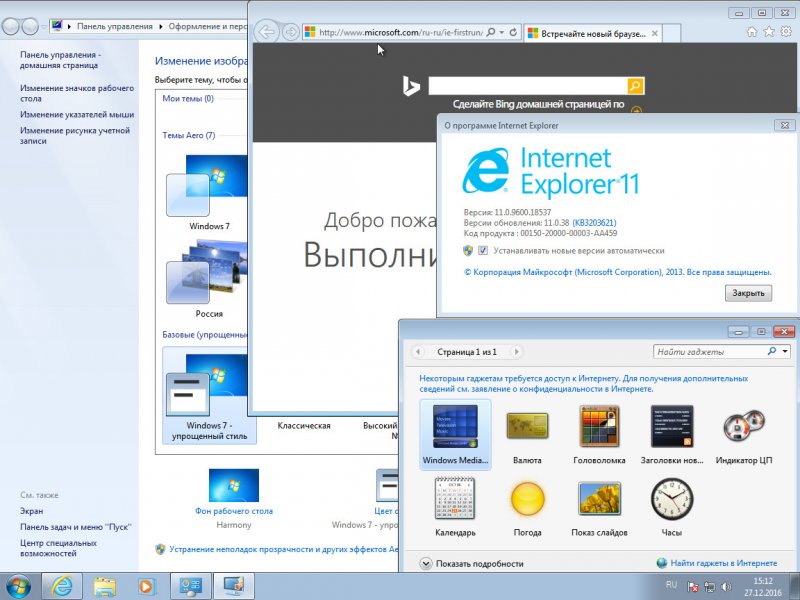Go to next page in gadget gallery
Viewport: 800px width, 600px height.
tap(516, 352)
